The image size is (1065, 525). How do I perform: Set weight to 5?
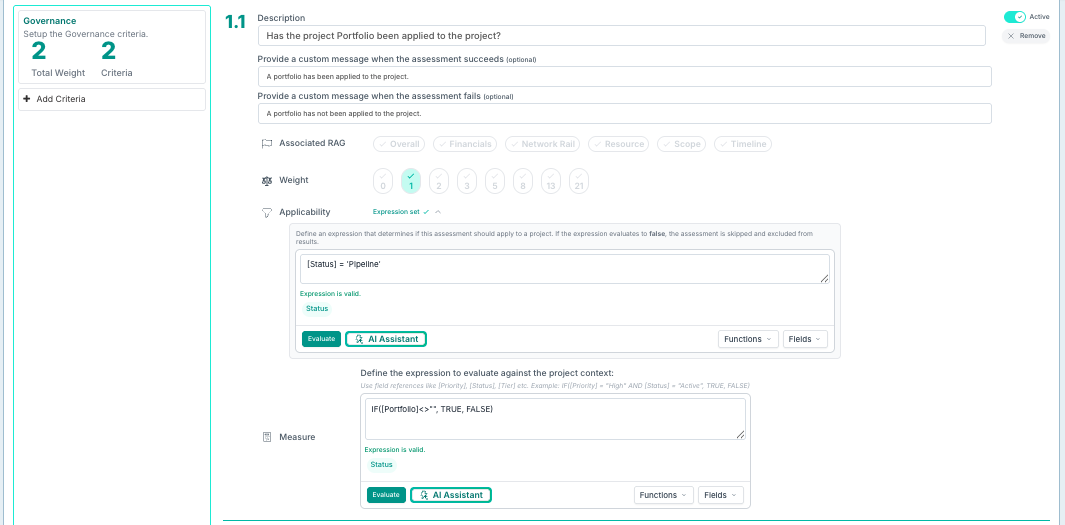(x=495, y=181)
